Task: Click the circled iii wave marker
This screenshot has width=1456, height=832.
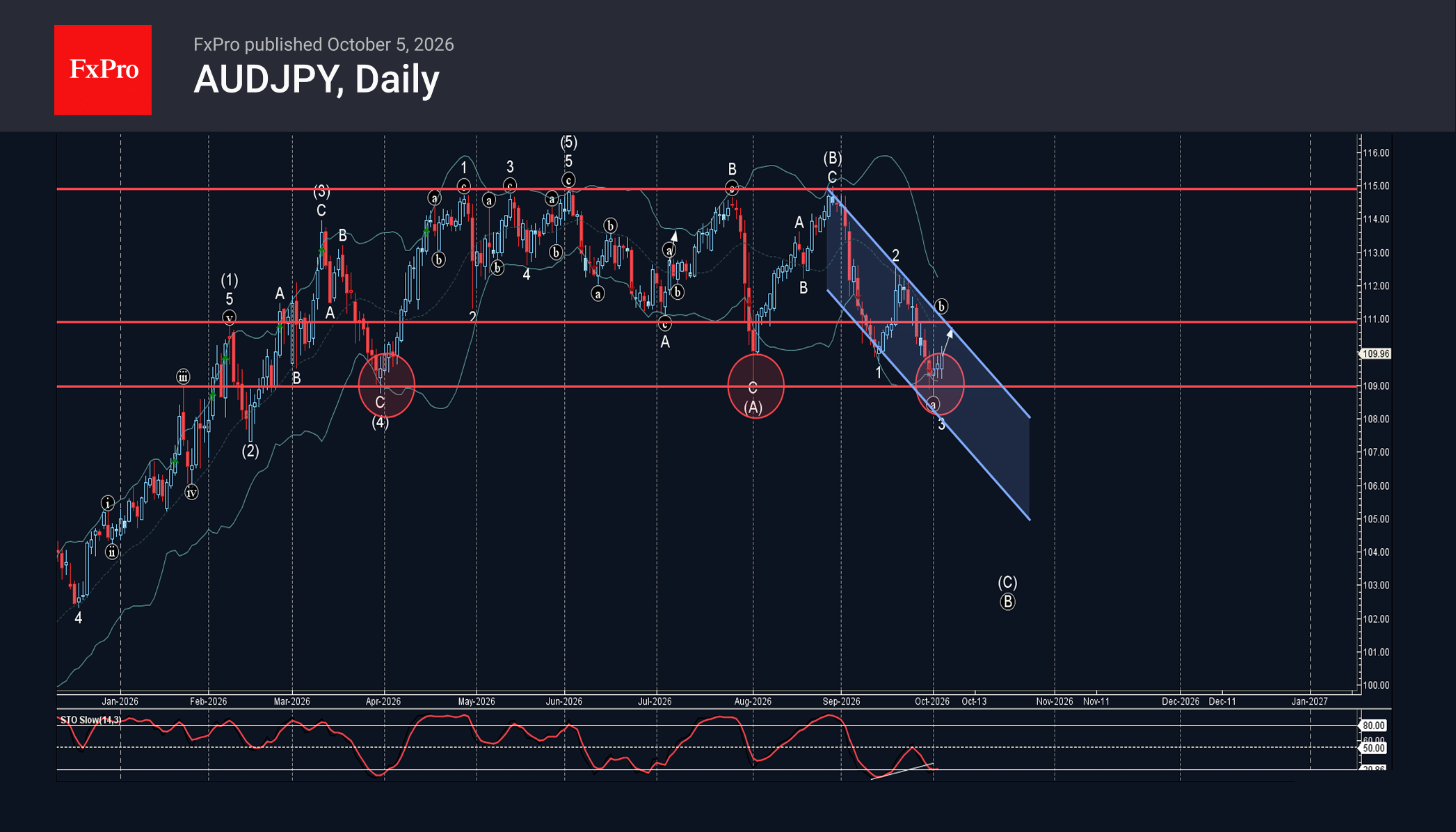Action: click(183, 377)
